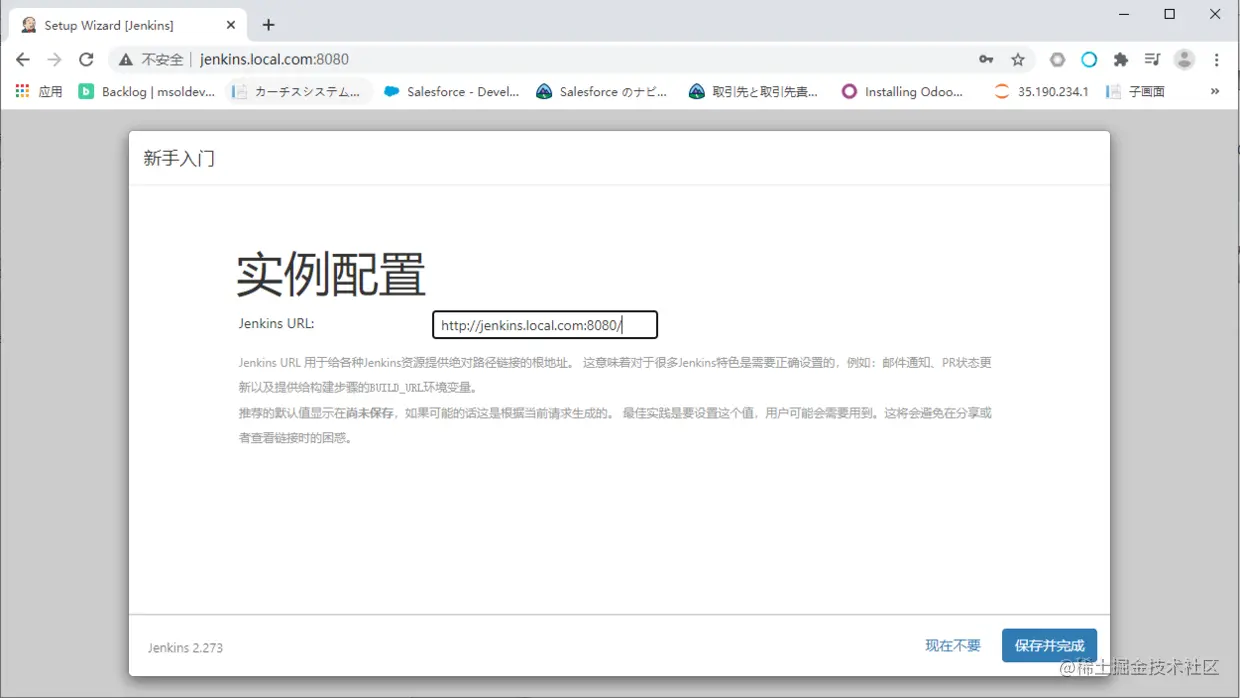
Task: Open Salesforce Devel bookmark
Action: (452, 91)
